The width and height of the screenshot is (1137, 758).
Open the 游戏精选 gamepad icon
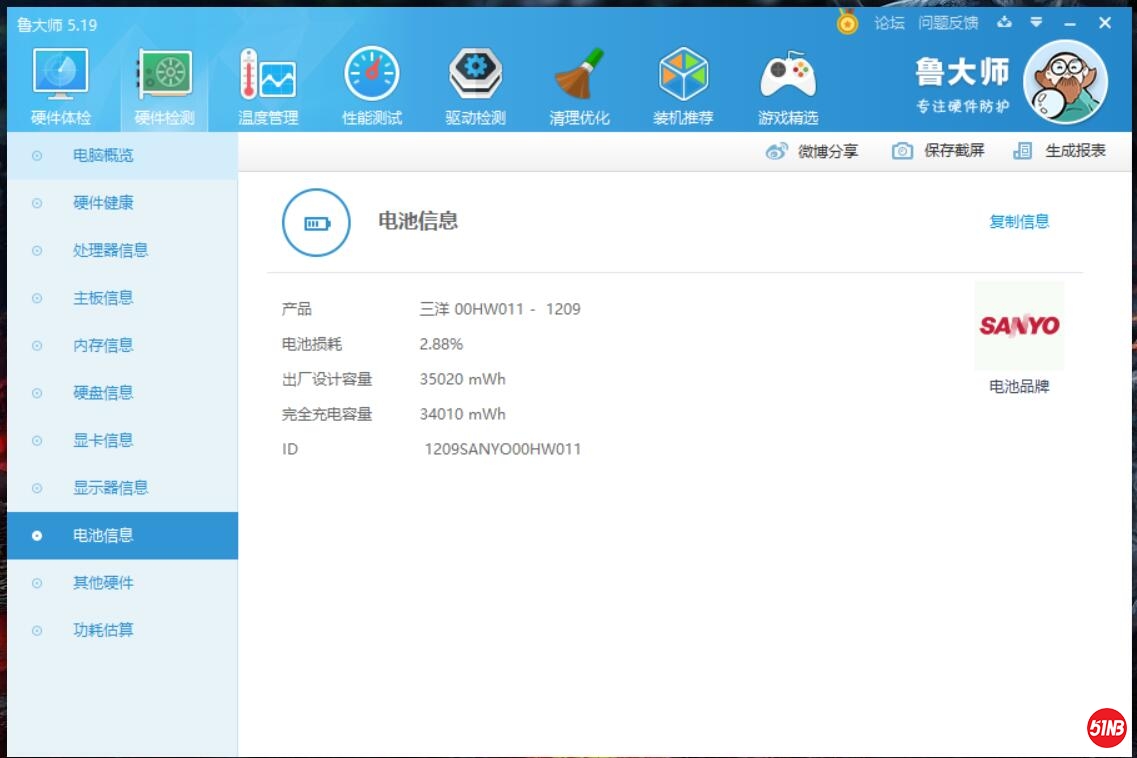point(788,75)
